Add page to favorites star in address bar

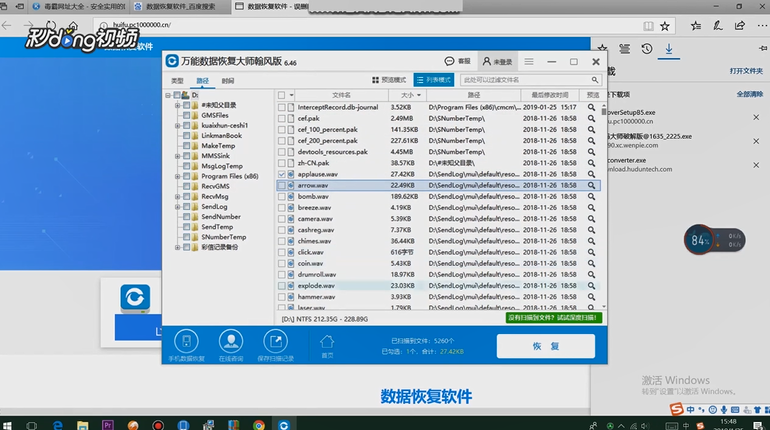pyautogui.click(x=665, y=26)
